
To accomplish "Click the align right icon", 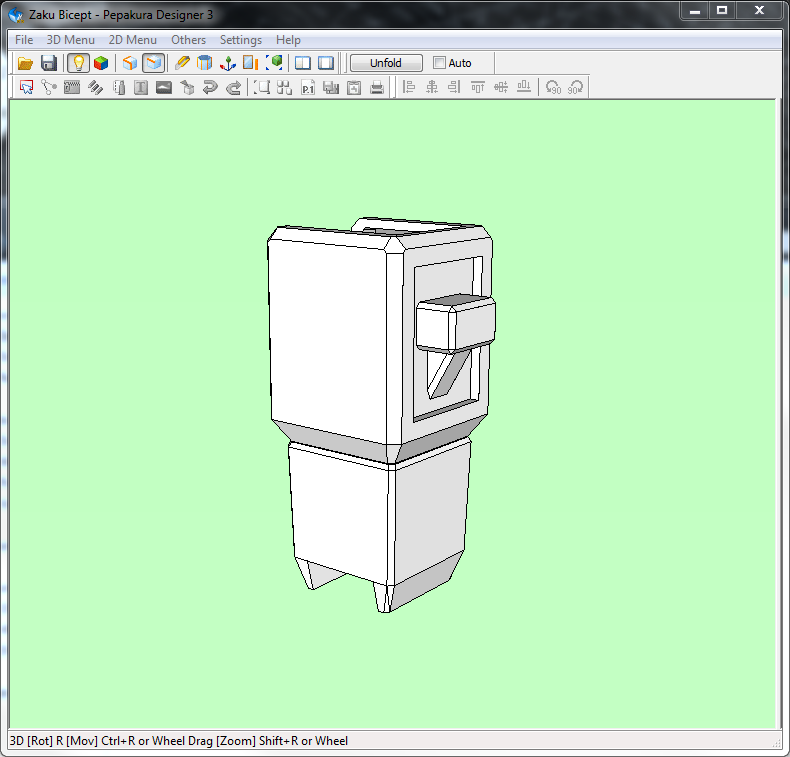I will [454, 87].
